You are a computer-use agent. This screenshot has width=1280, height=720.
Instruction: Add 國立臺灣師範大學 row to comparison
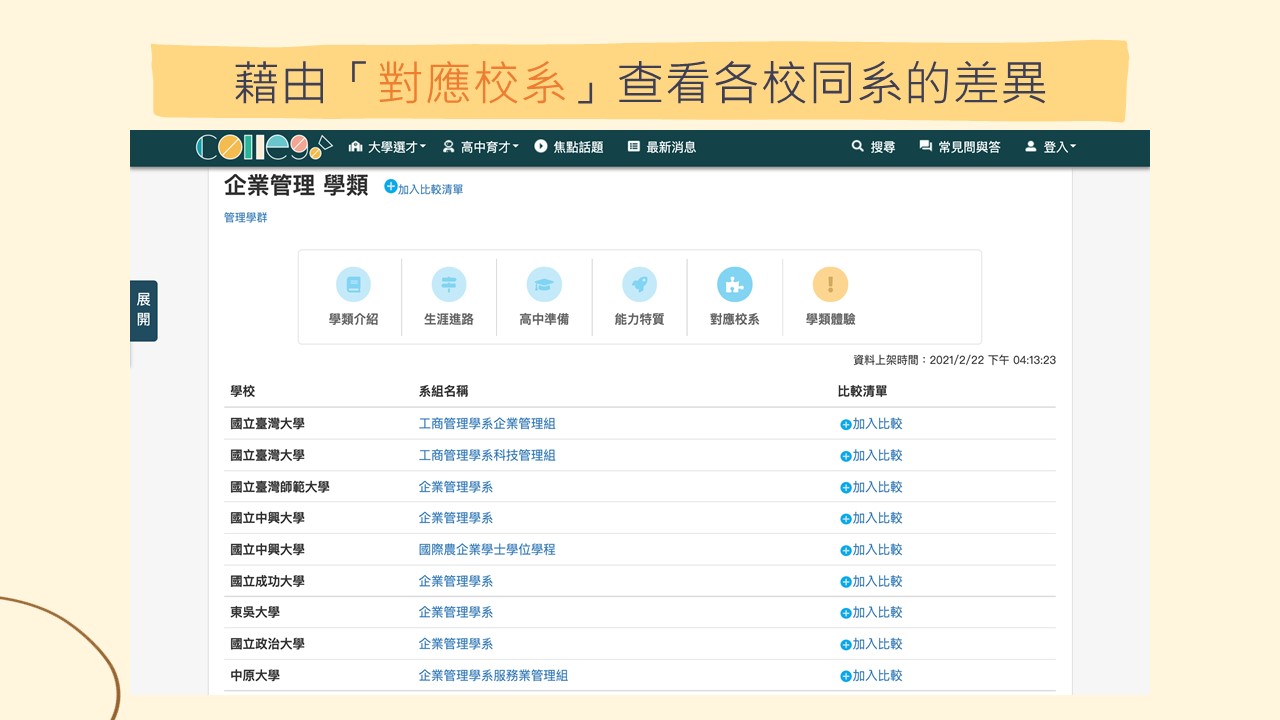(871, 487)
